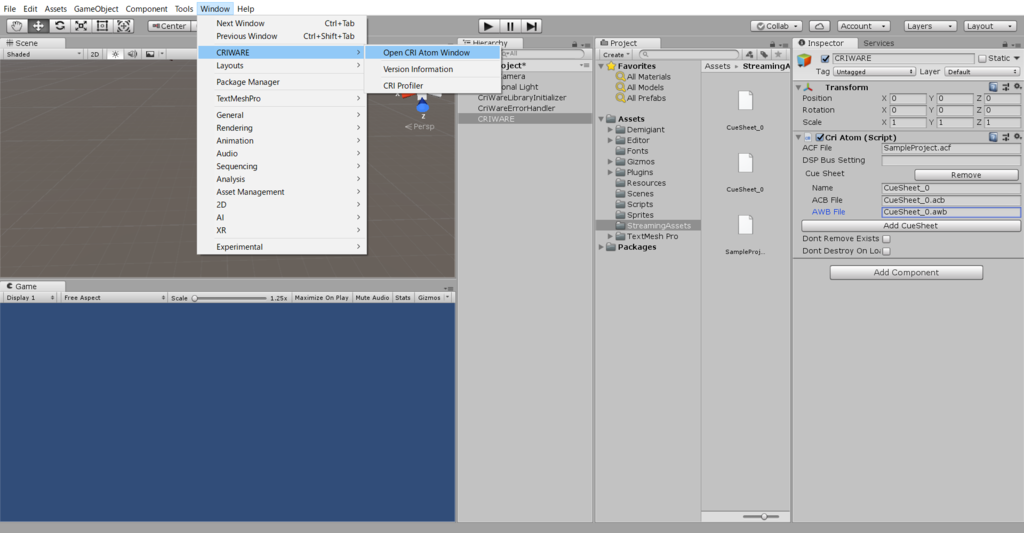Viewport: 1024px width, 533px height.
Task: Open Cri Atom preset settings icon
Action: coord(1006,137)
